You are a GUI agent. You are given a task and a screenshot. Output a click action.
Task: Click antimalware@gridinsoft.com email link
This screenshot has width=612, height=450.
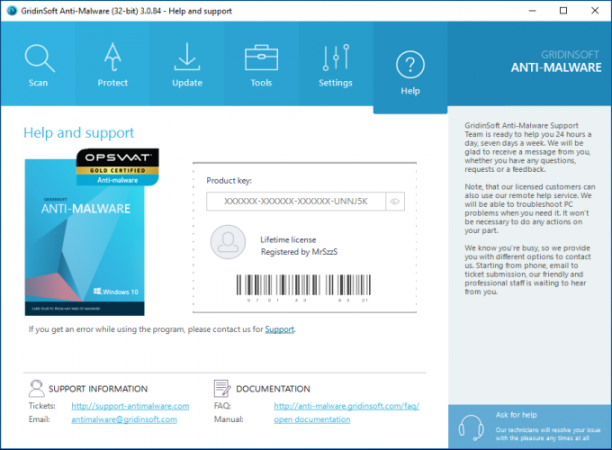pyautogui.click(x=124, y=420)
